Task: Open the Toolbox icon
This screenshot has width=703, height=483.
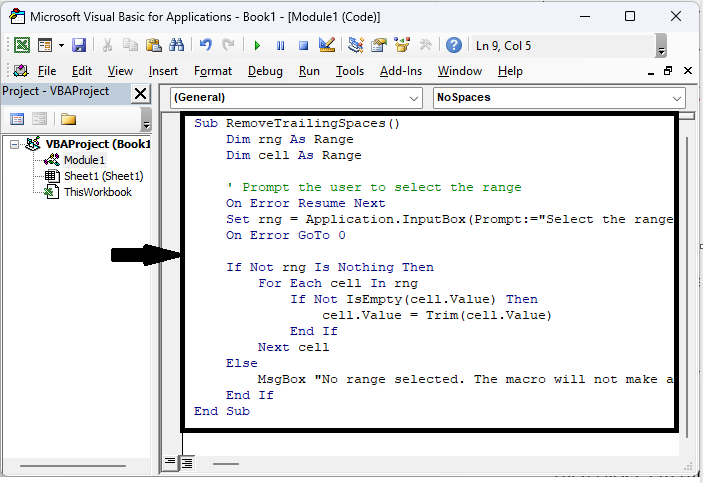Action: tap(425, 45)
